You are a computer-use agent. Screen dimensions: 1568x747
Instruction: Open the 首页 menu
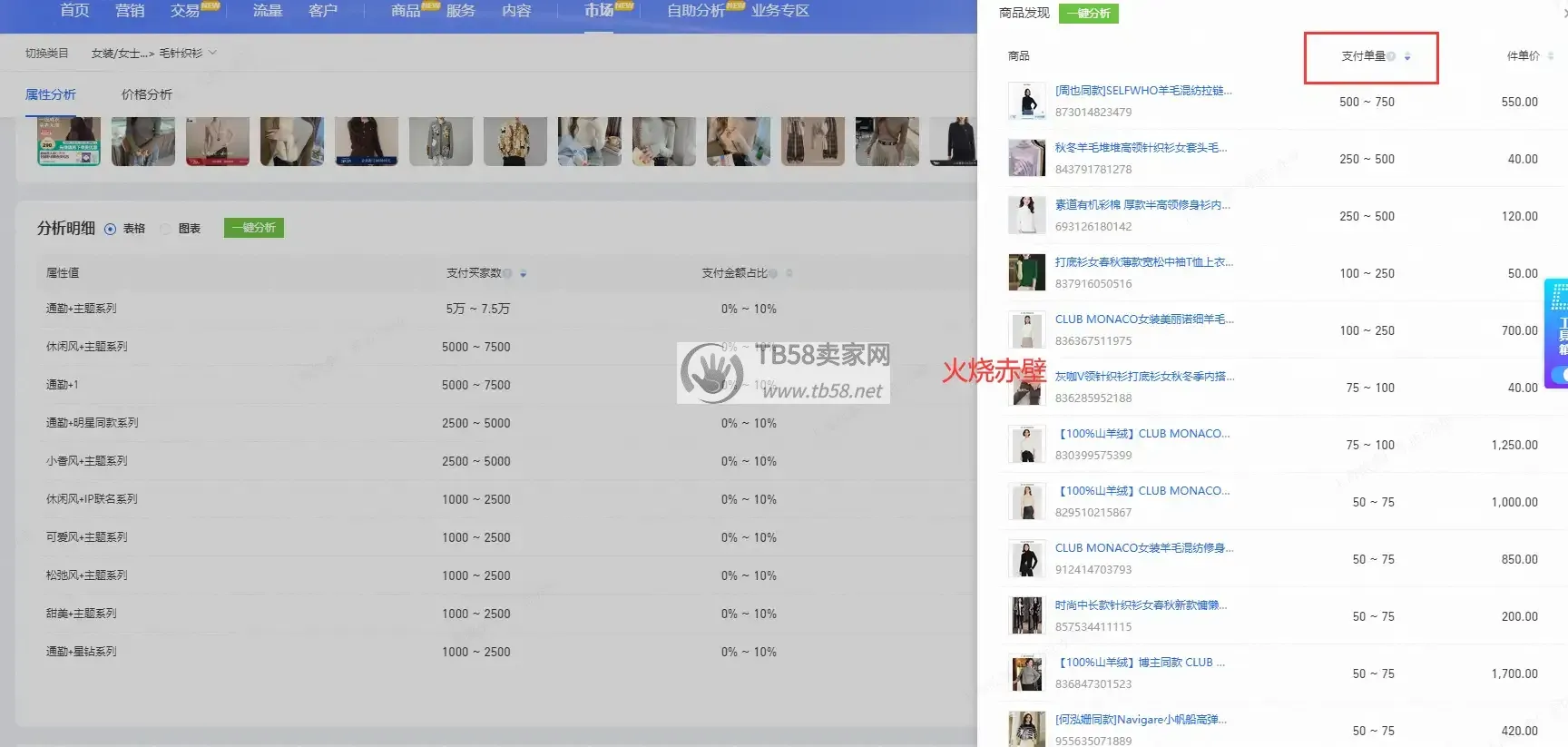74,11
